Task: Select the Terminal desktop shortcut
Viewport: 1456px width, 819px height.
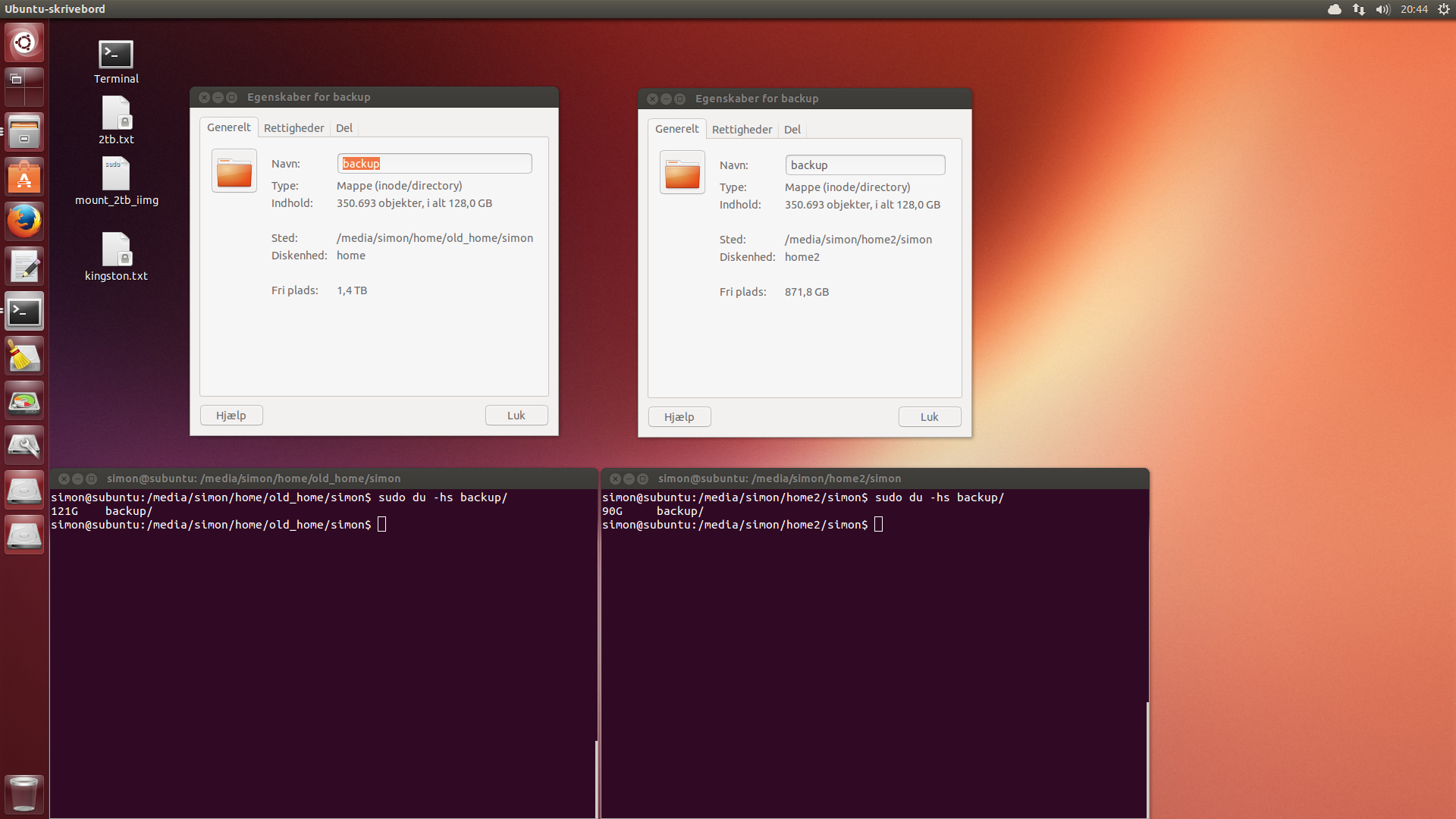Action: point(116,61)
